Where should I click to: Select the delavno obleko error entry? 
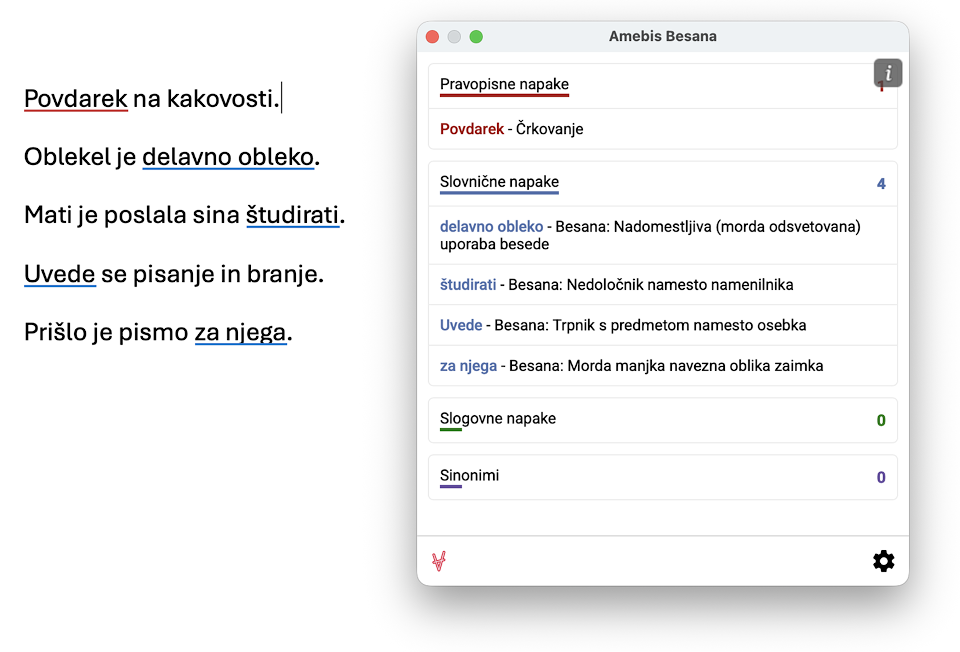662,235
